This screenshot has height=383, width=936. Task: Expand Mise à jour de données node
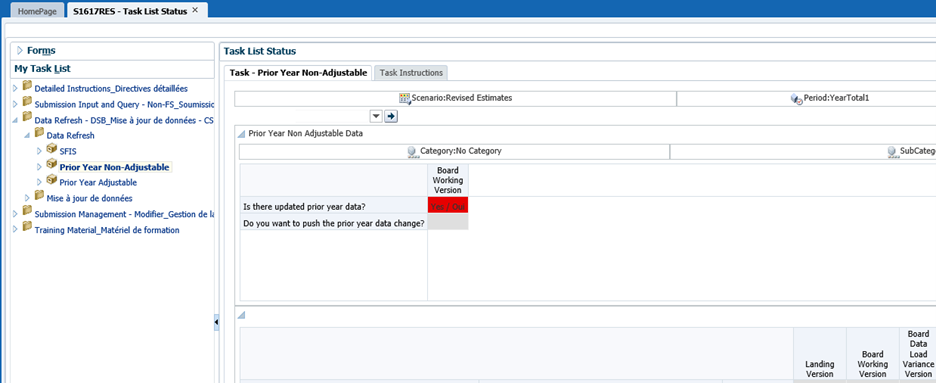27,198
